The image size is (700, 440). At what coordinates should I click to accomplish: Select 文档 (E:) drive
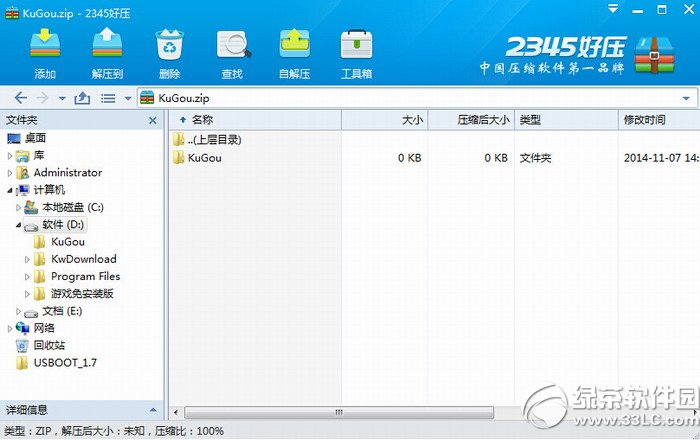click(53, 311)
